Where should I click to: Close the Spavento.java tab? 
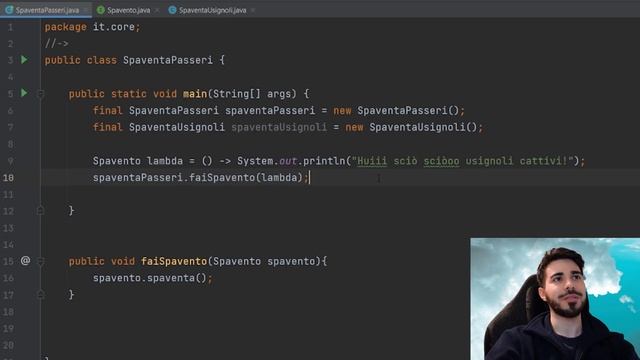[157, 10]
